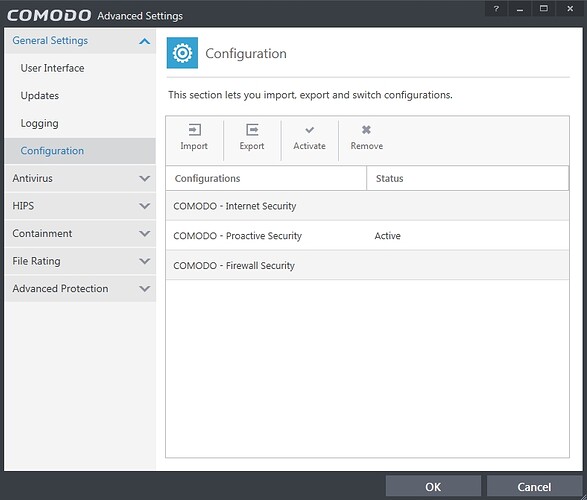Select COMODO - Internet Security row
The width and height of the screenshot is (587, 500).
pos(367,206)
